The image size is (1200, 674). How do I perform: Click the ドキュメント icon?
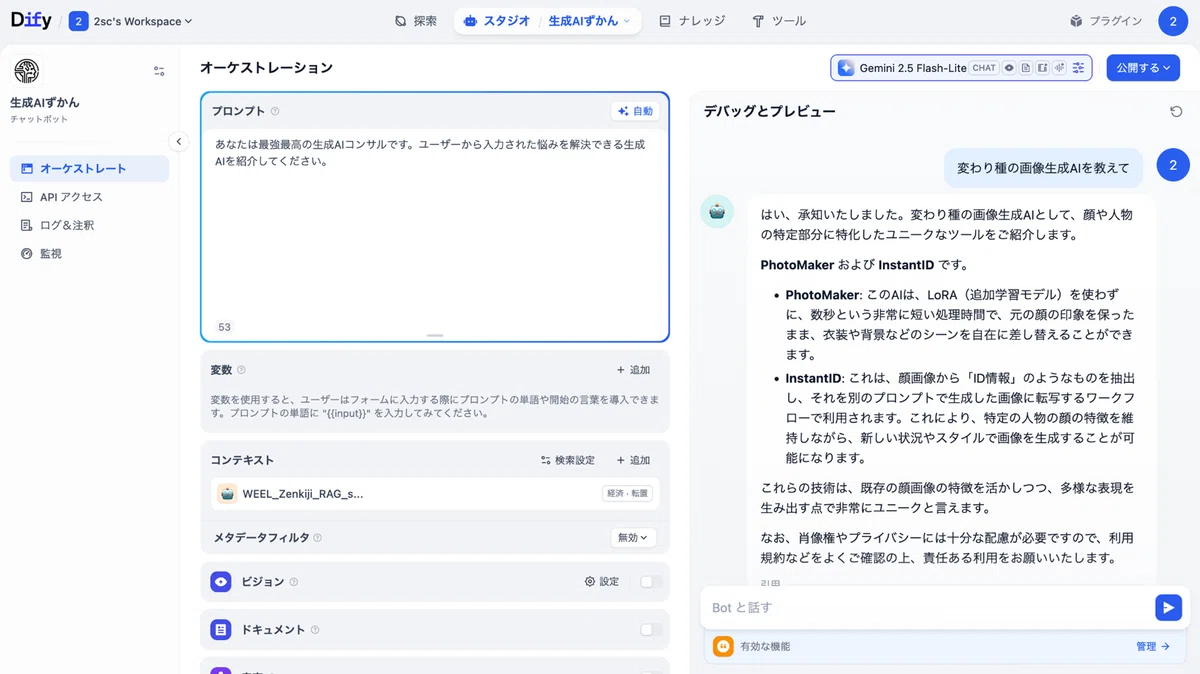(x=221, y=630)
